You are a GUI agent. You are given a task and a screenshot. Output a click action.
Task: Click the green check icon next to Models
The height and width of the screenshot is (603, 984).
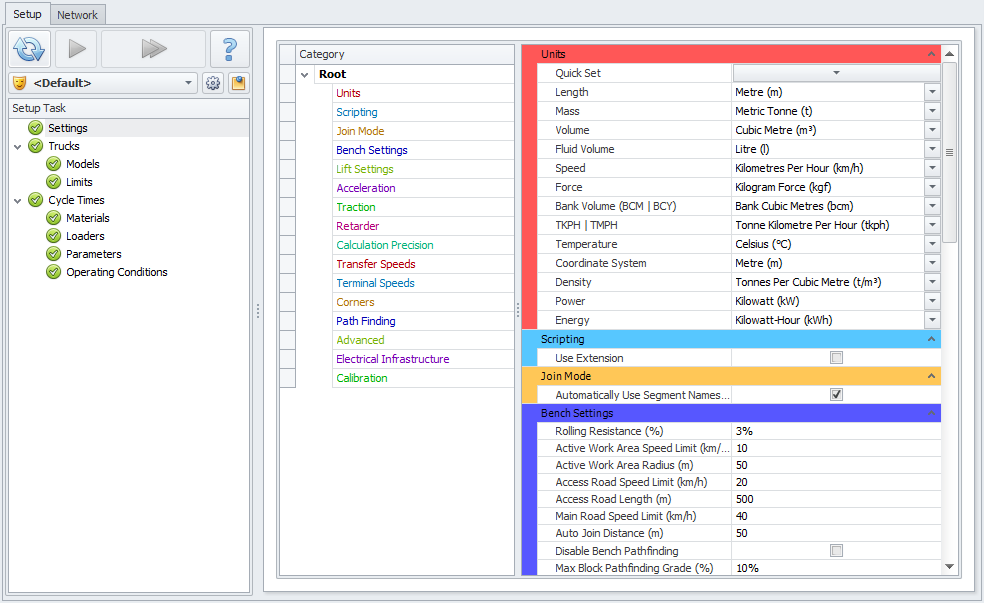54,164
